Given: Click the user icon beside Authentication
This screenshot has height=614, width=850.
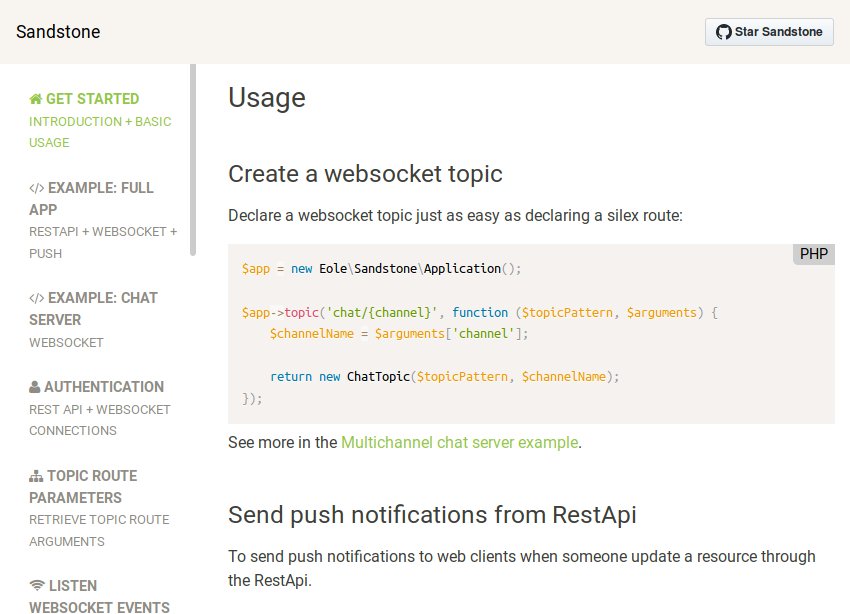Looking at the screenshot, I should (35, 387).
